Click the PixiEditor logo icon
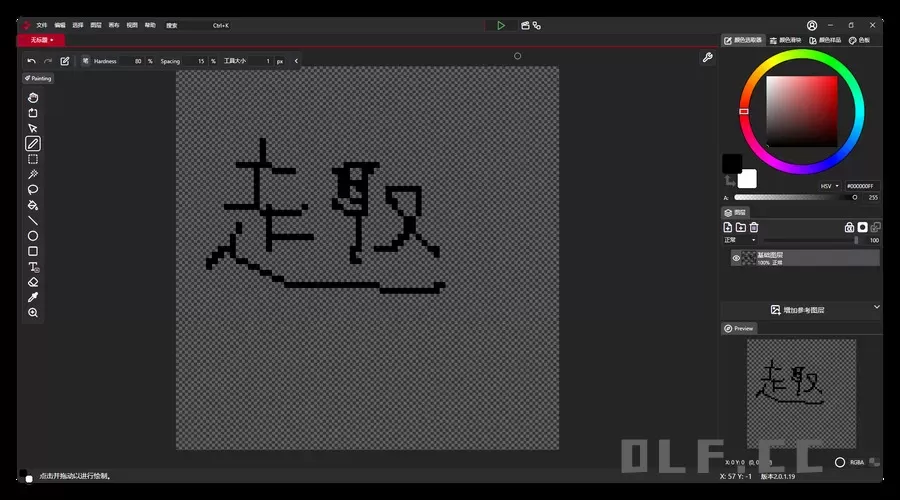Image resolution: width=900 pixels, height=500 pixels. pyautogui.click(x=26, y=25)
